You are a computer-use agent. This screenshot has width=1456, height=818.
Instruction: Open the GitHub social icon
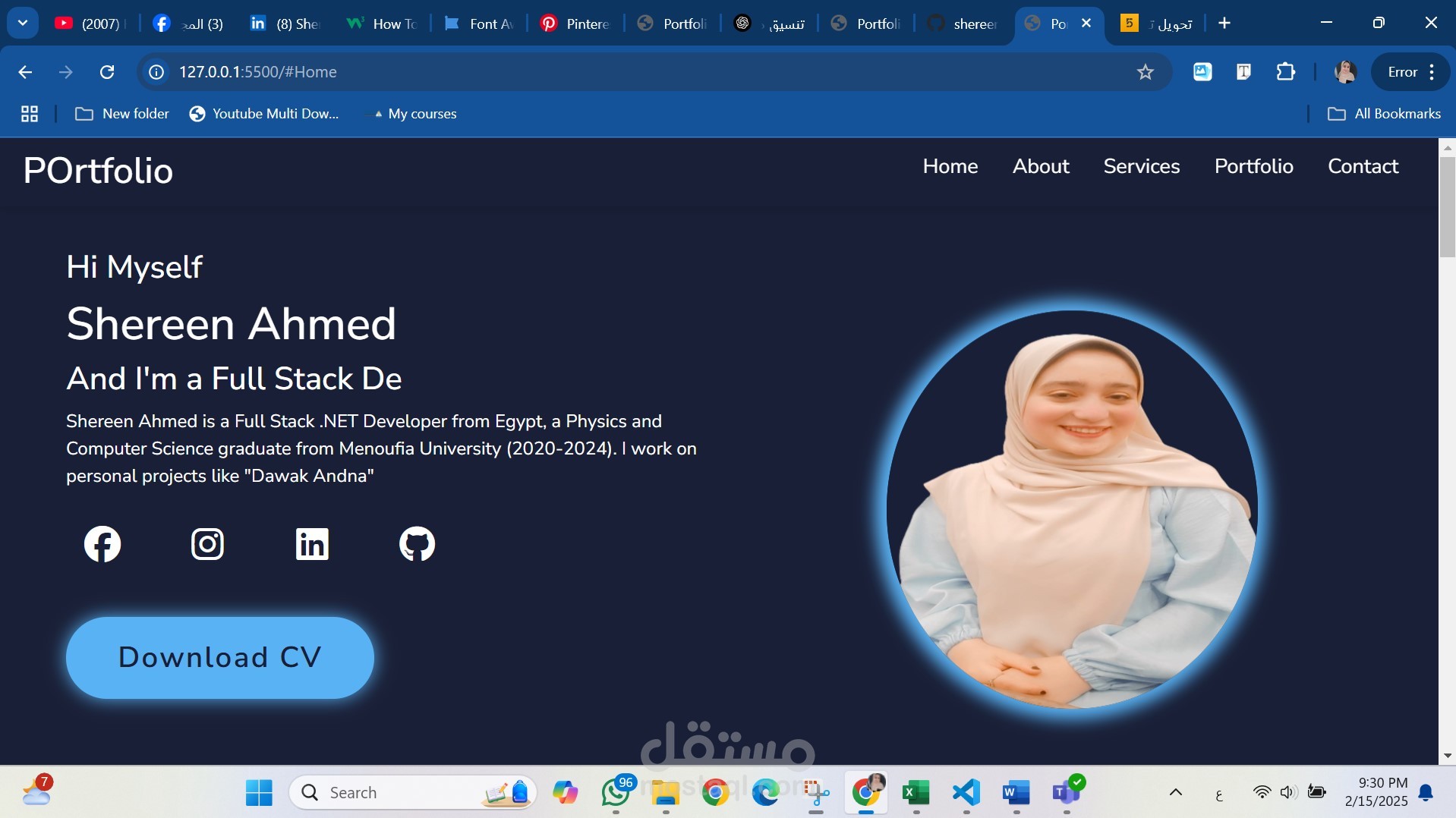[417, 544]
